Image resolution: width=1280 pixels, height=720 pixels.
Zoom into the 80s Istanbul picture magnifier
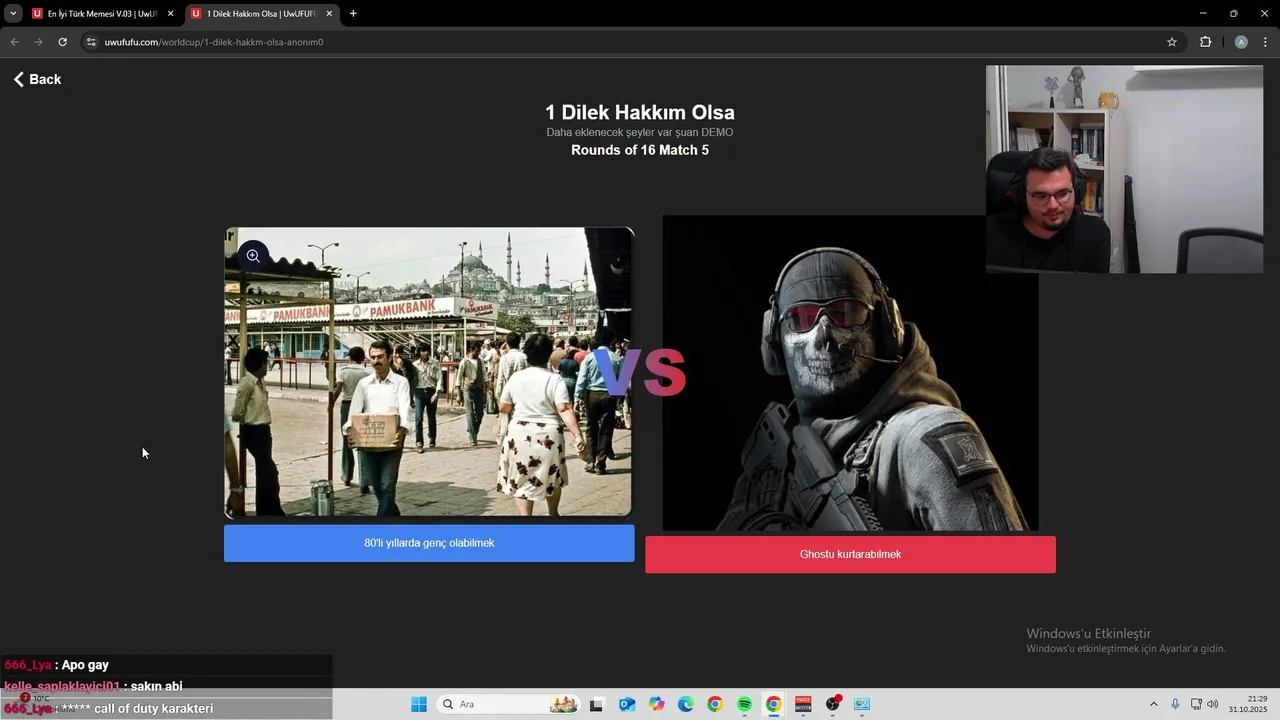pos(253,256)
